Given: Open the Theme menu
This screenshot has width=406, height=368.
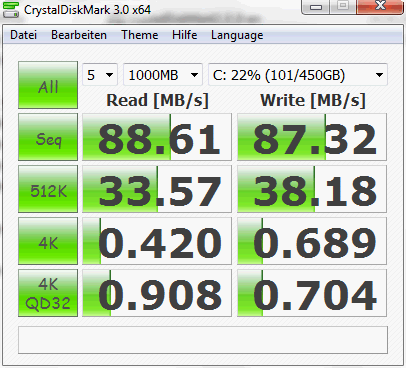Looking at the screenshot, I should click(140, 35).
